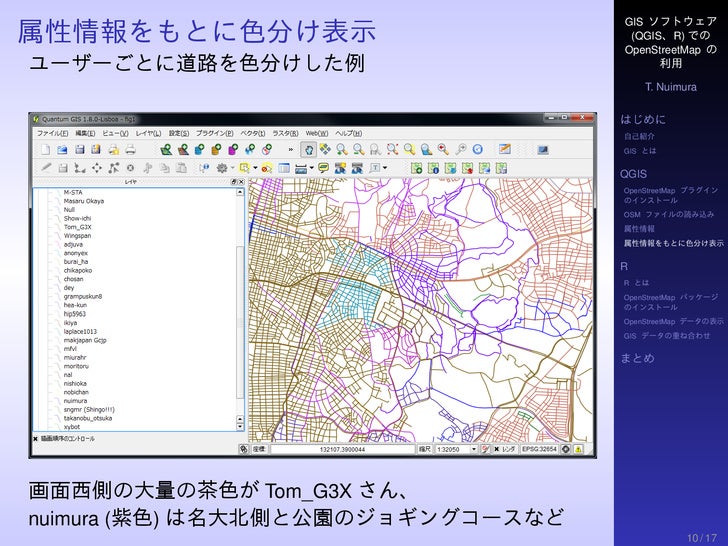The height and width of the screenshot is (546, 728).
Task: Click the purple Add WMS Layer icon
Action: (x=233, y=150)
